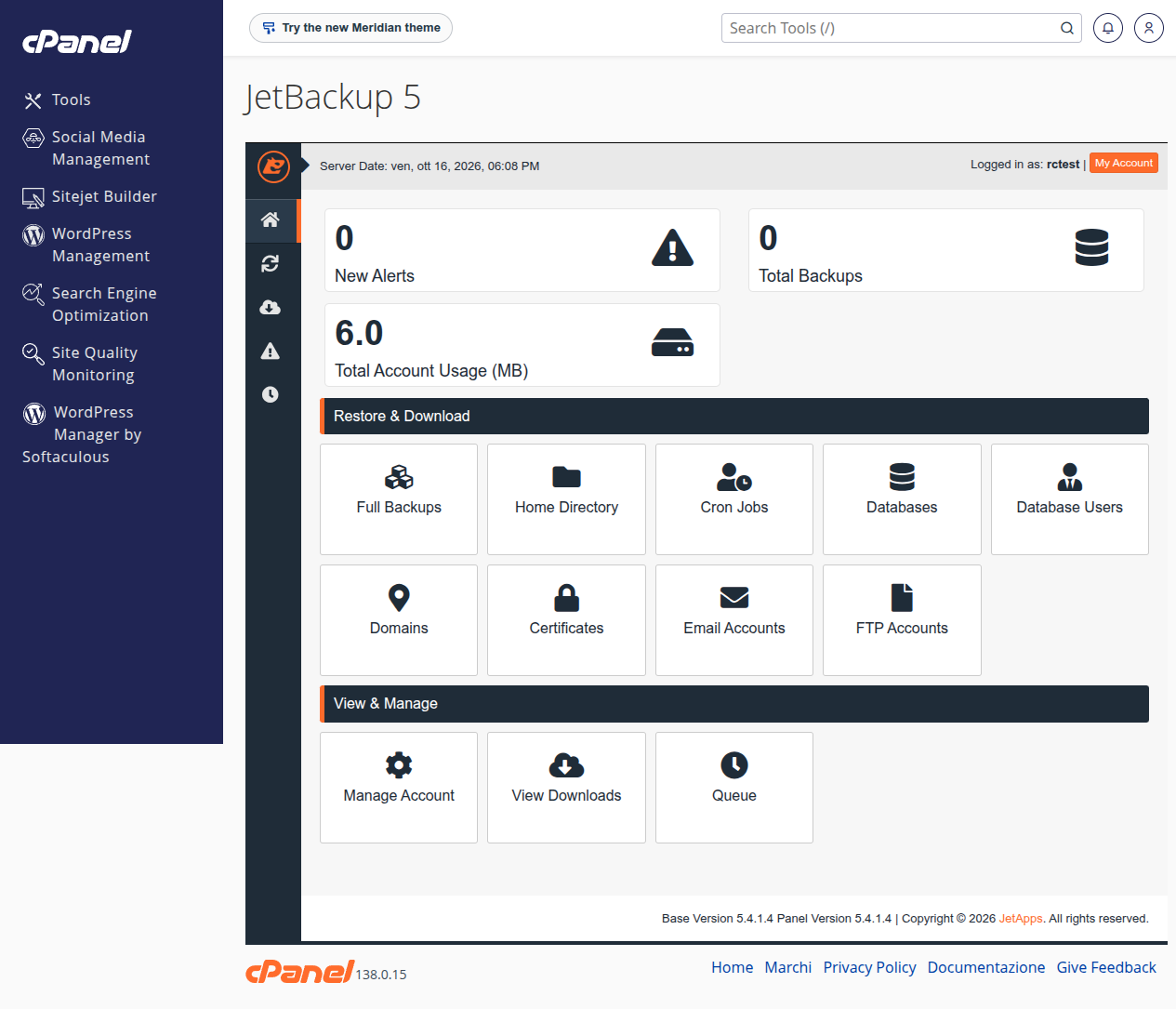The width and height of the screenshot is (1176, 1009).
Task: Click the Total Account Usage disk icon
Action: [x=673, y=343]
